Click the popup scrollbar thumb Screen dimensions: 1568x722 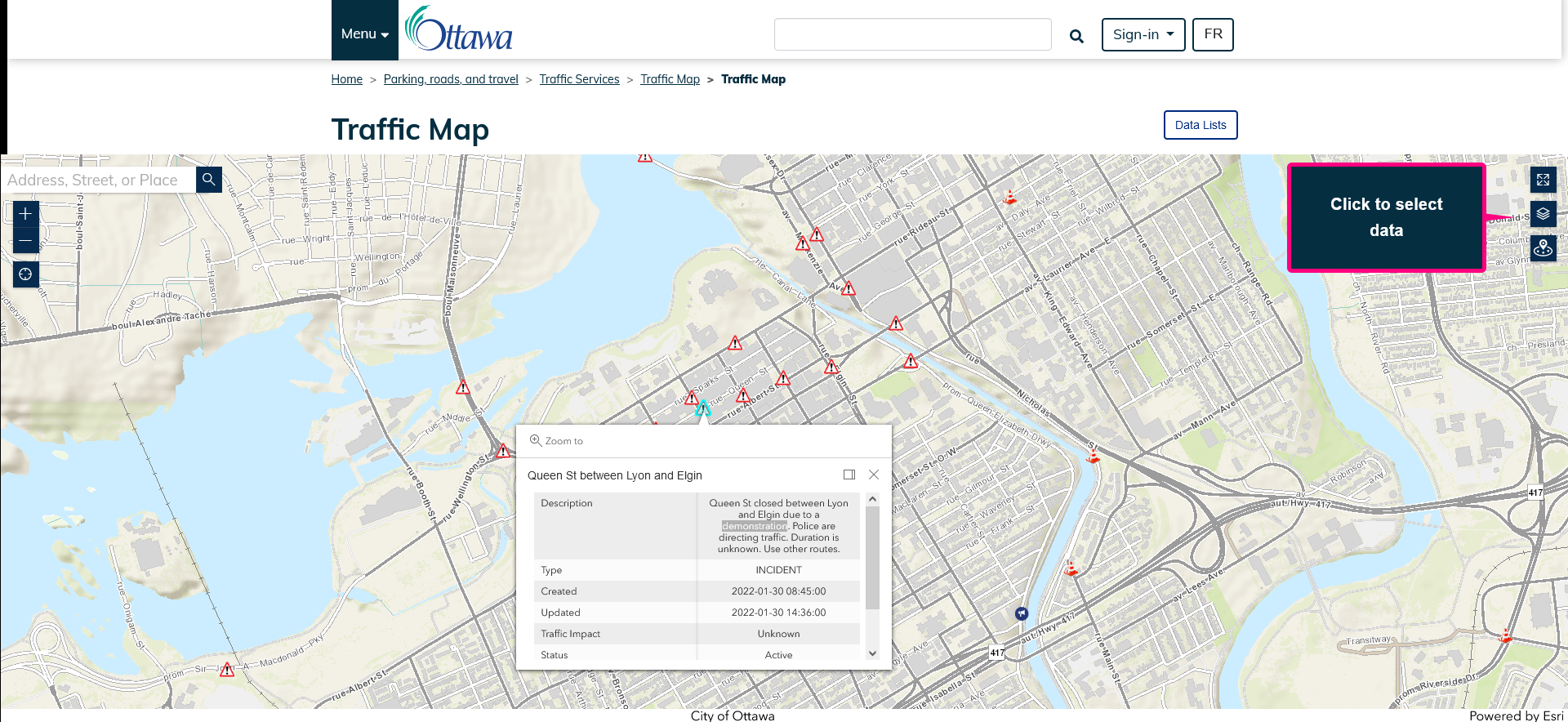[872, 558]
